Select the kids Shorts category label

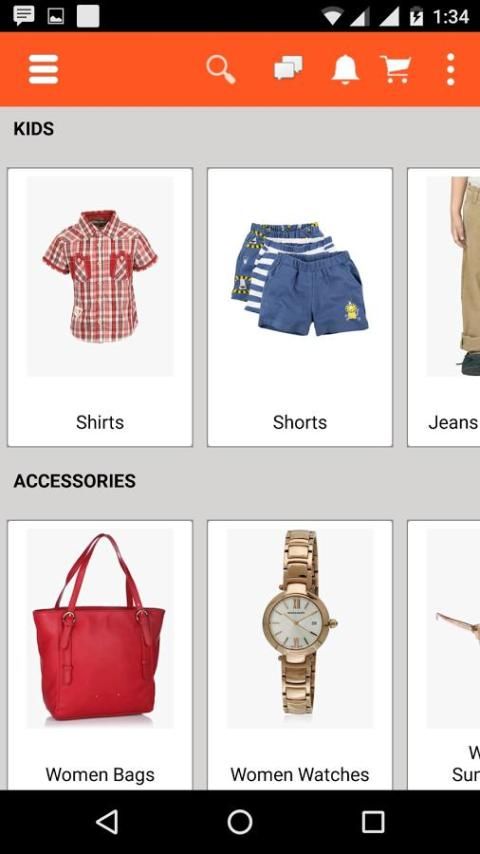coord(300,422)
